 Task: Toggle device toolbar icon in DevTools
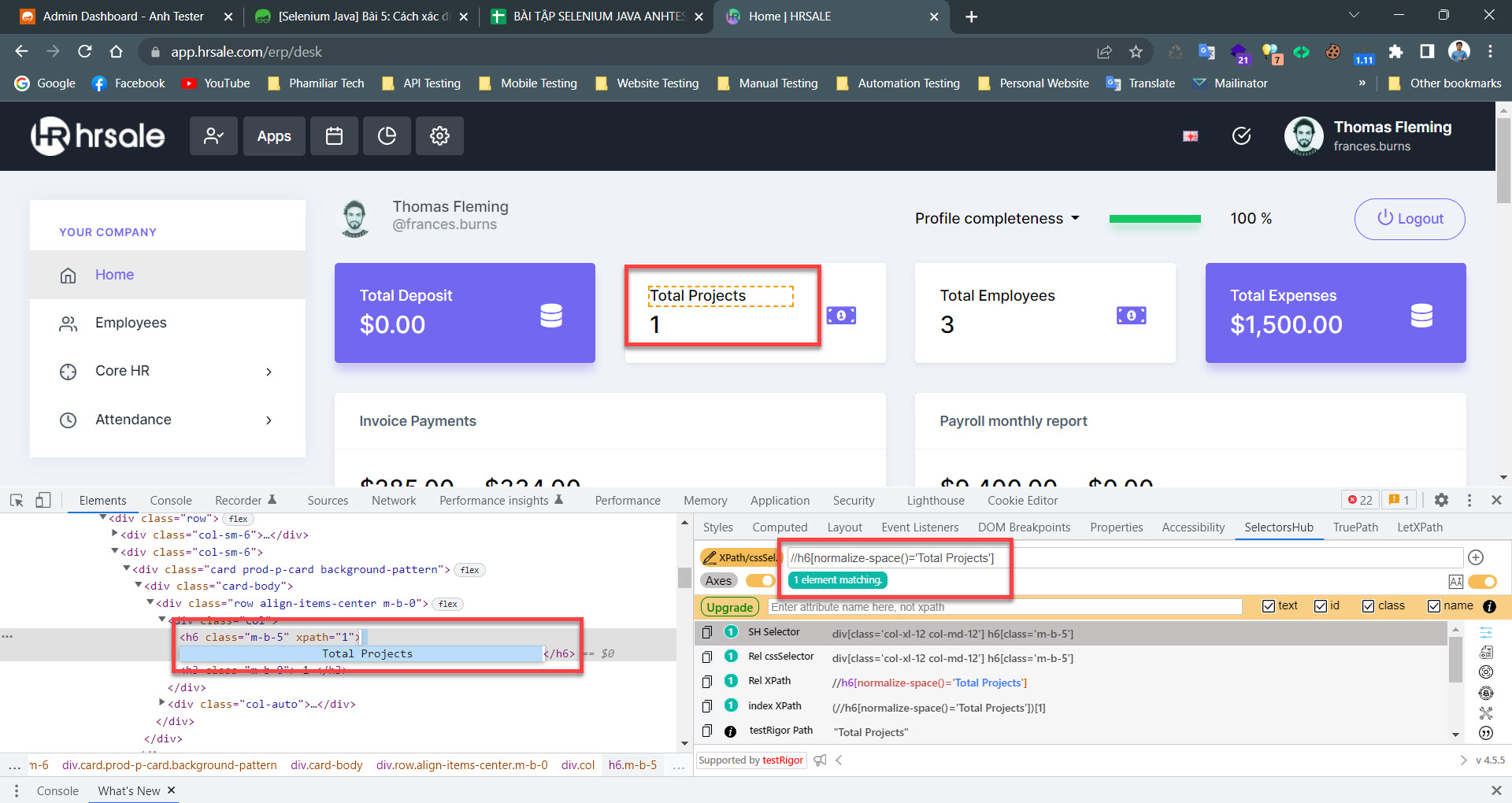(43, 501)
